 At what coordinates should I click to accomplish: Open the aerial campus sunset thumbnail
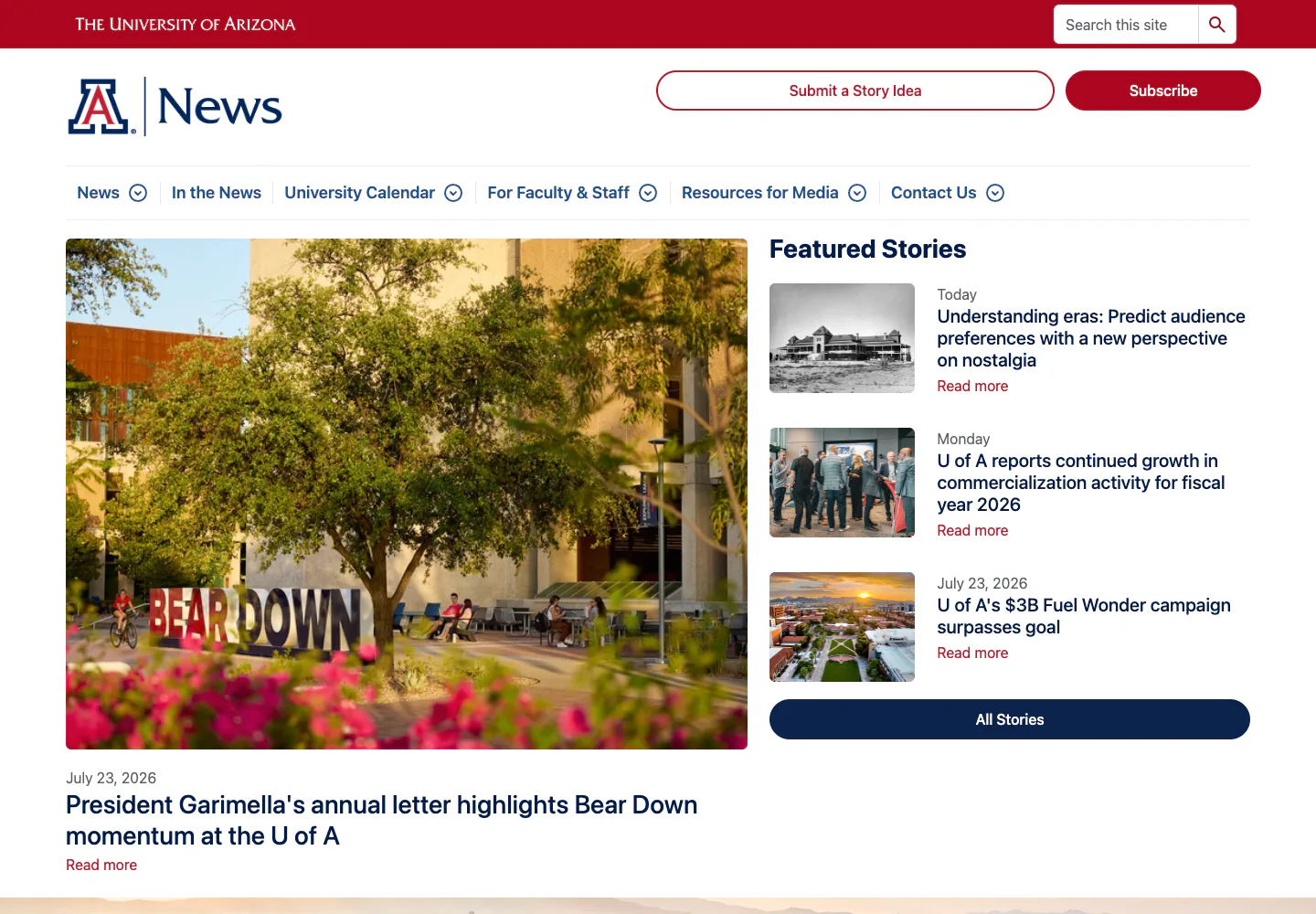coord(842,627)
